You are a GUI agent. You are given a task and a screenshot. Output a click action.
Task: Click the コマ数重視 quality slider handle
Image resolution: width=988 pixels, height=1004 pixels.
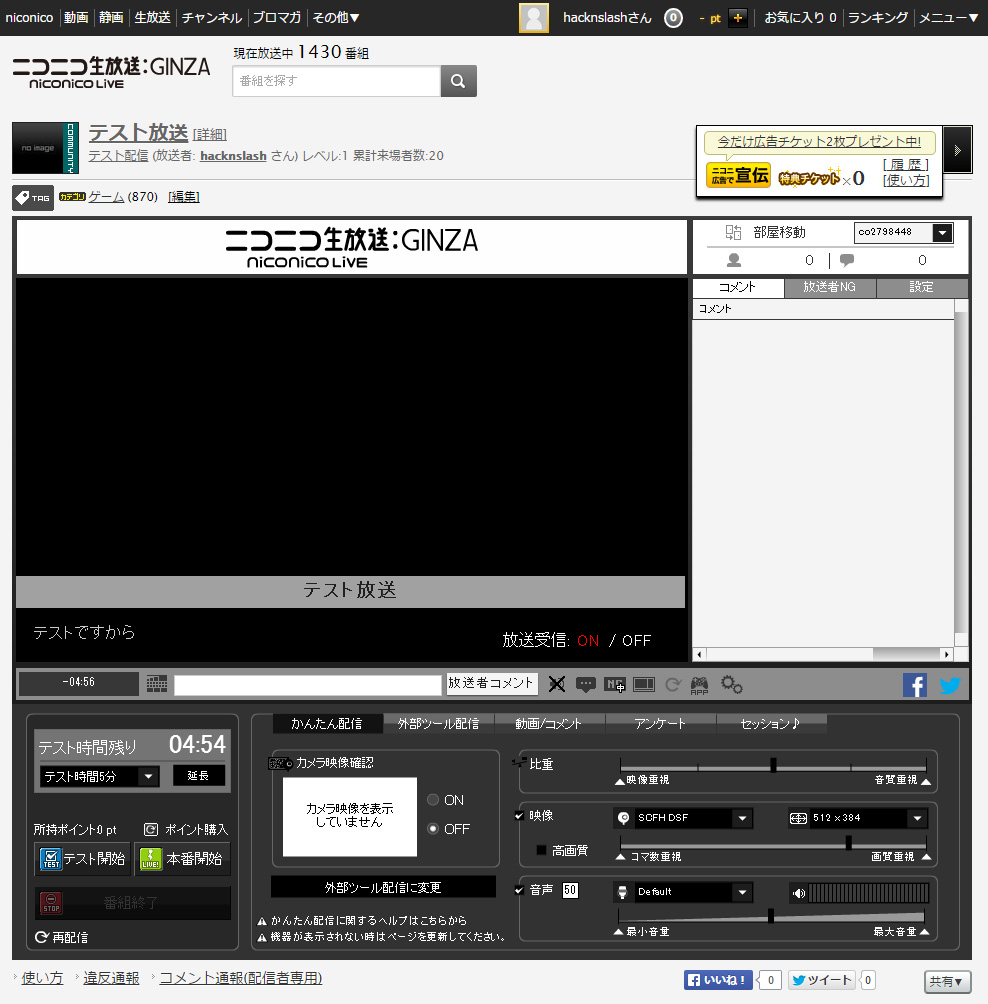point(848,844)
